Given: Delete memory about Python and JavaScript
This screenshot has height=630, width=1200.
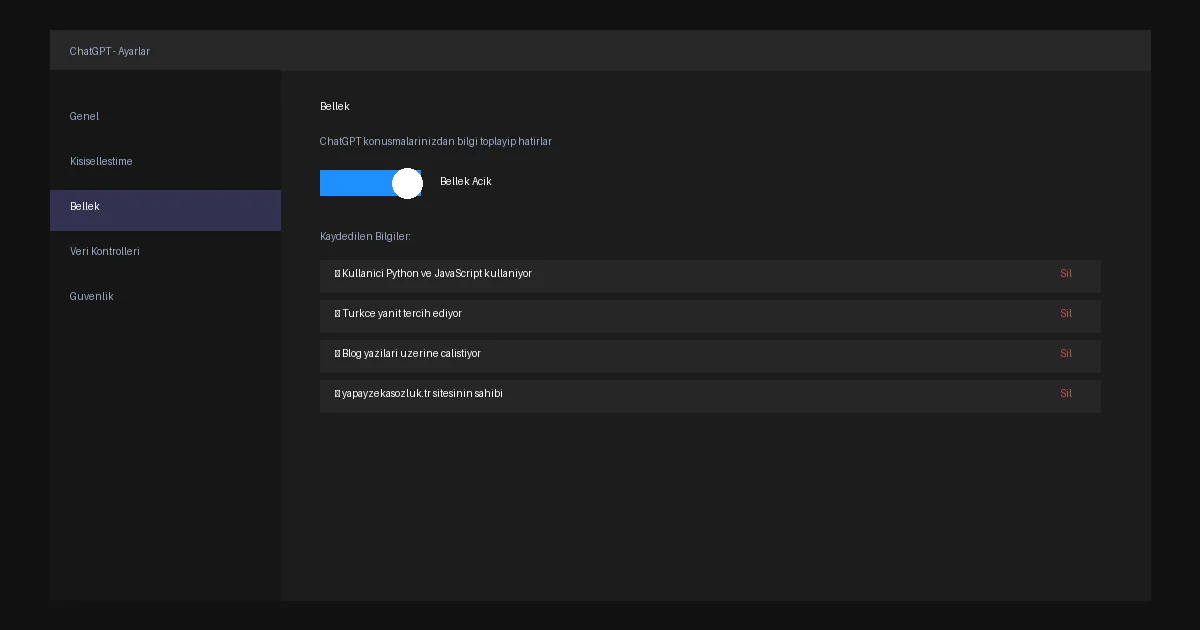Looking at the screenshot, I should pos(1066,274).
